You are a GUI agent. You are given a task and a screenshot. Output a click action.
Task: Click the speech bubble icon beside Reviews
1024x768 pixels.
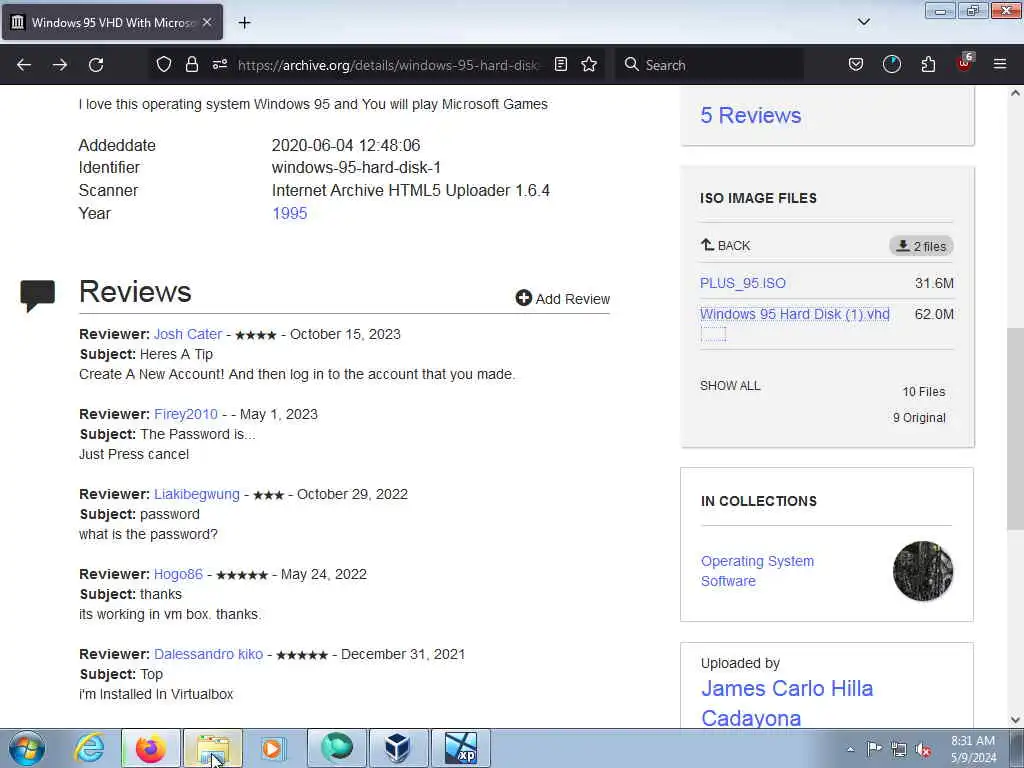(x=38, y=295)
